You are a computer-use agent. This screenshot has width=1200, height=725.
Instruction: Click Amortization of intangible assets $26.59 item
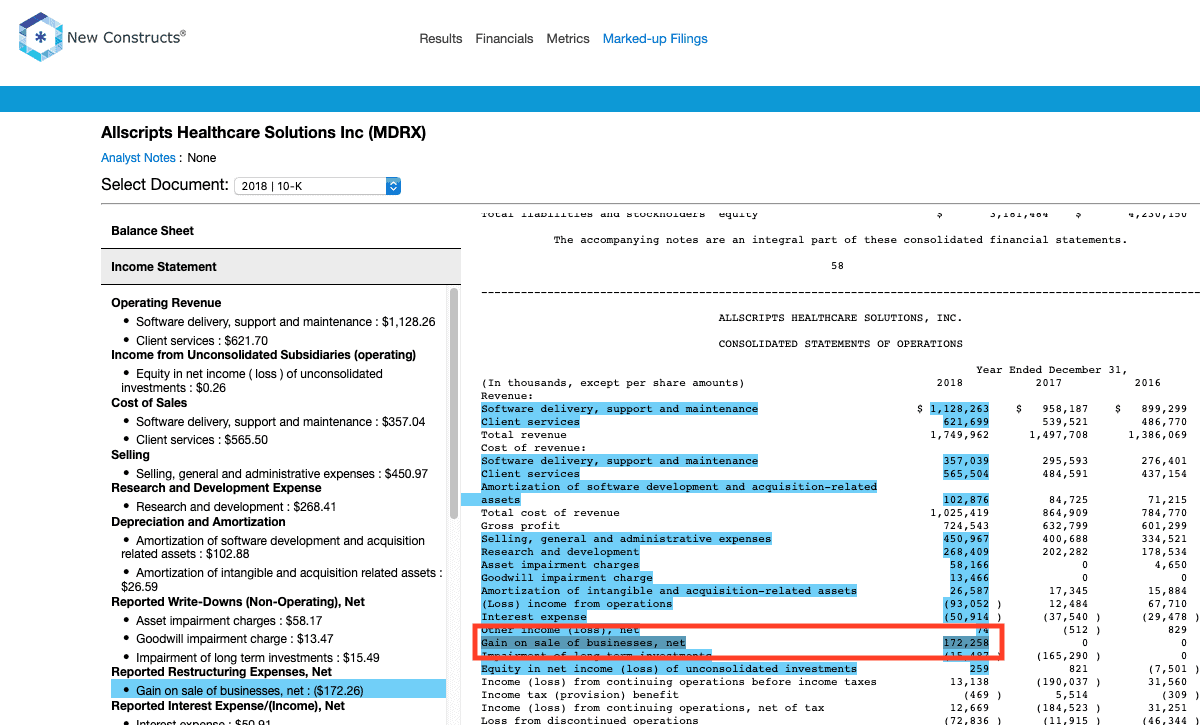pos(281,580)
